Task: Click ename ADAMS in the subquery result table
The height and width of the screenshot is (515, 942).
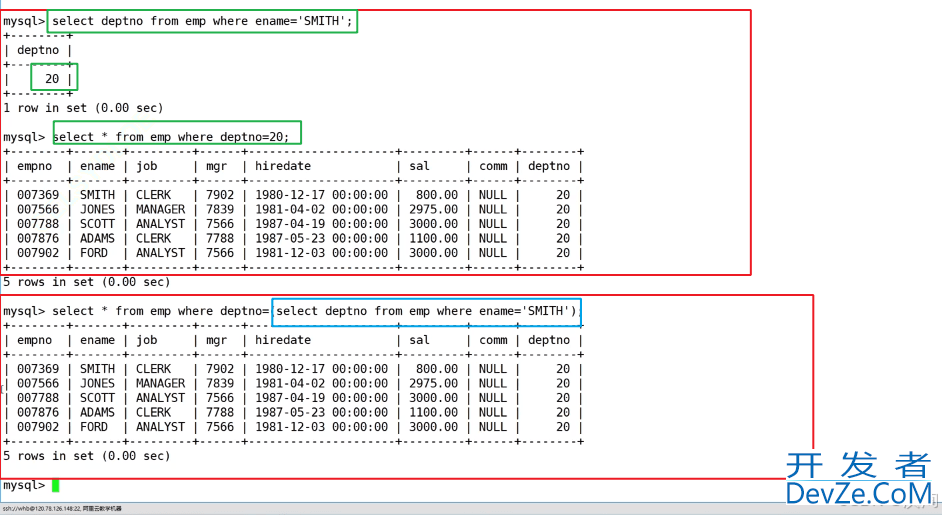Action: pos(97,412)
